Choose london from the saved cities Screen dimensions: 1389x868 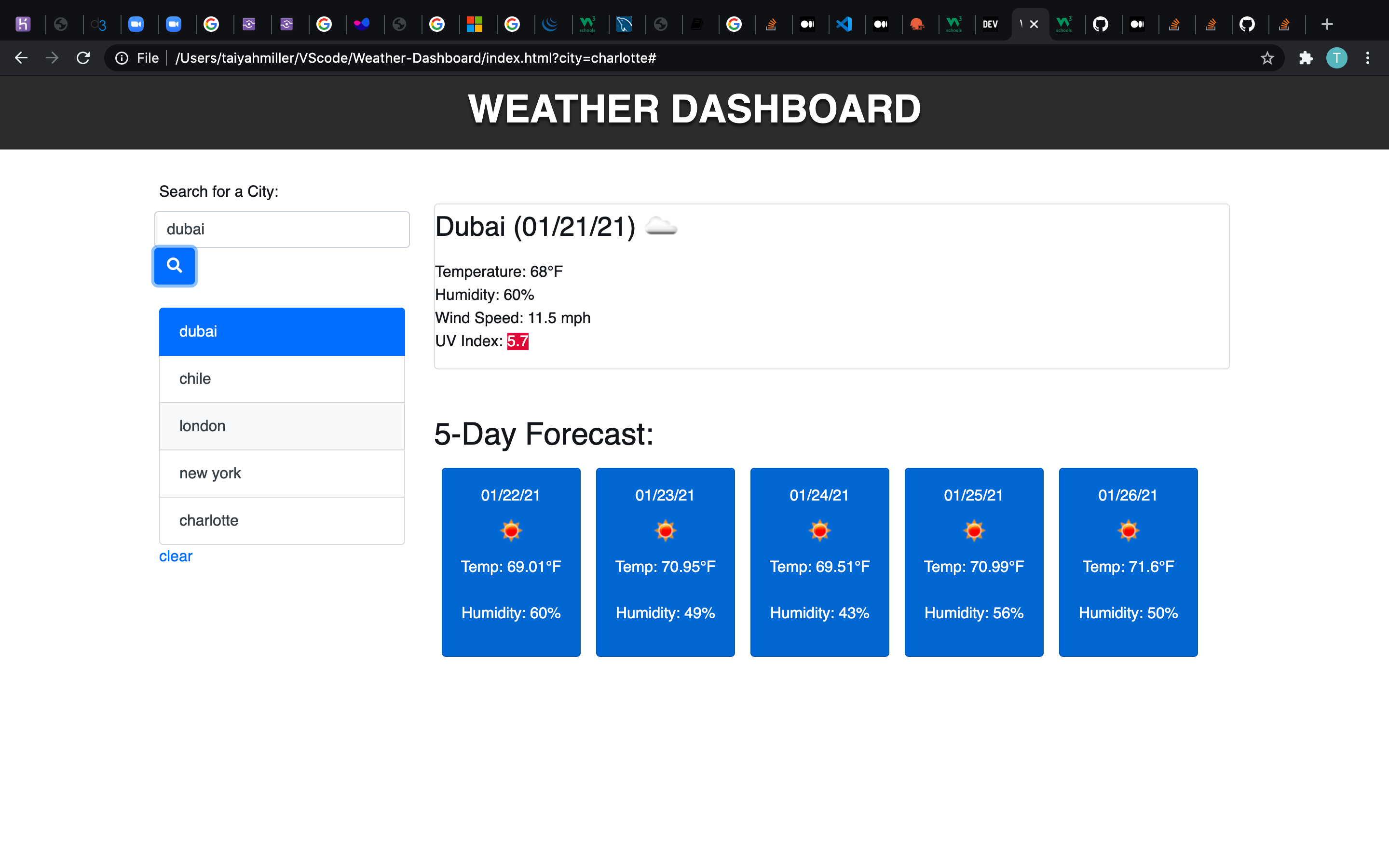click(282, 426)
